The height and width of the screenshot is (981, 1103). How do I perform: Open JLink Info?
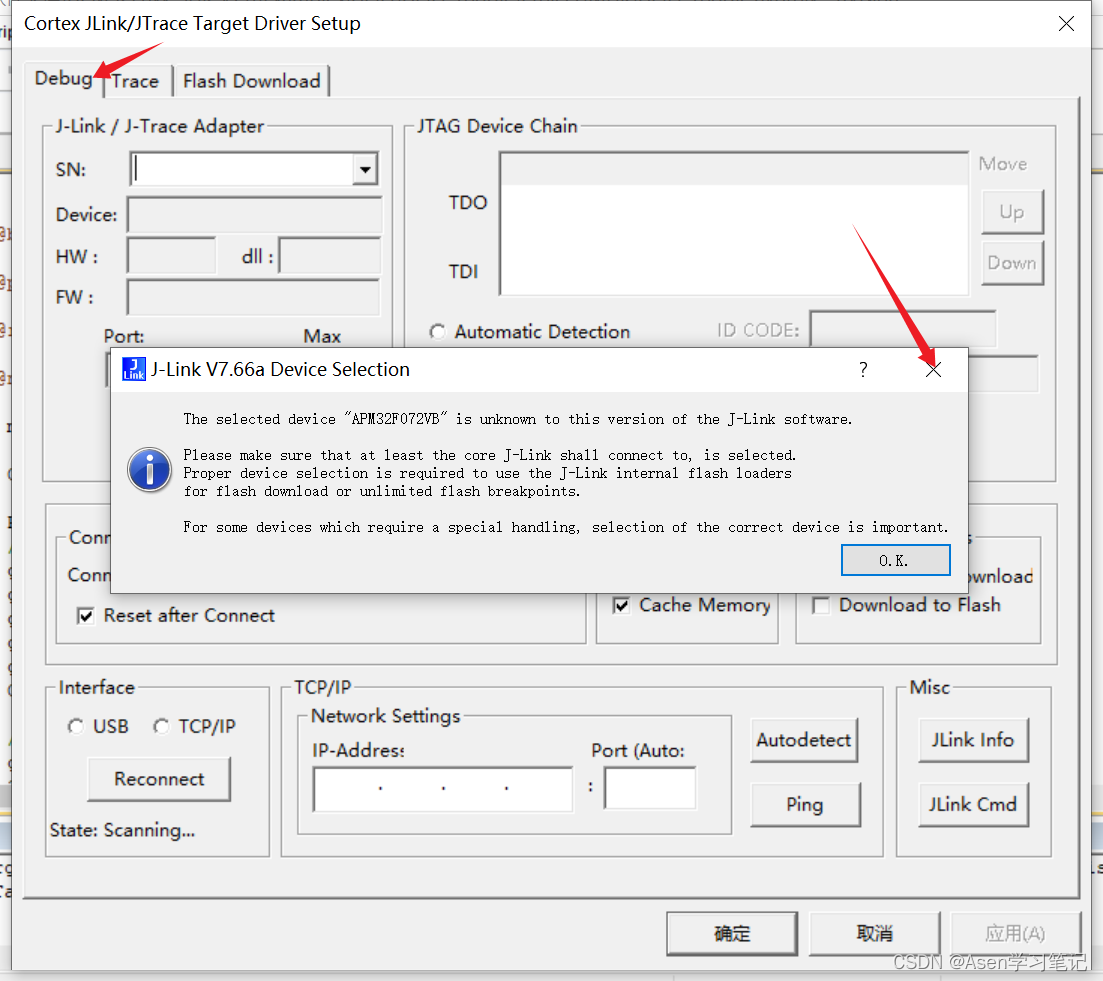973,740
